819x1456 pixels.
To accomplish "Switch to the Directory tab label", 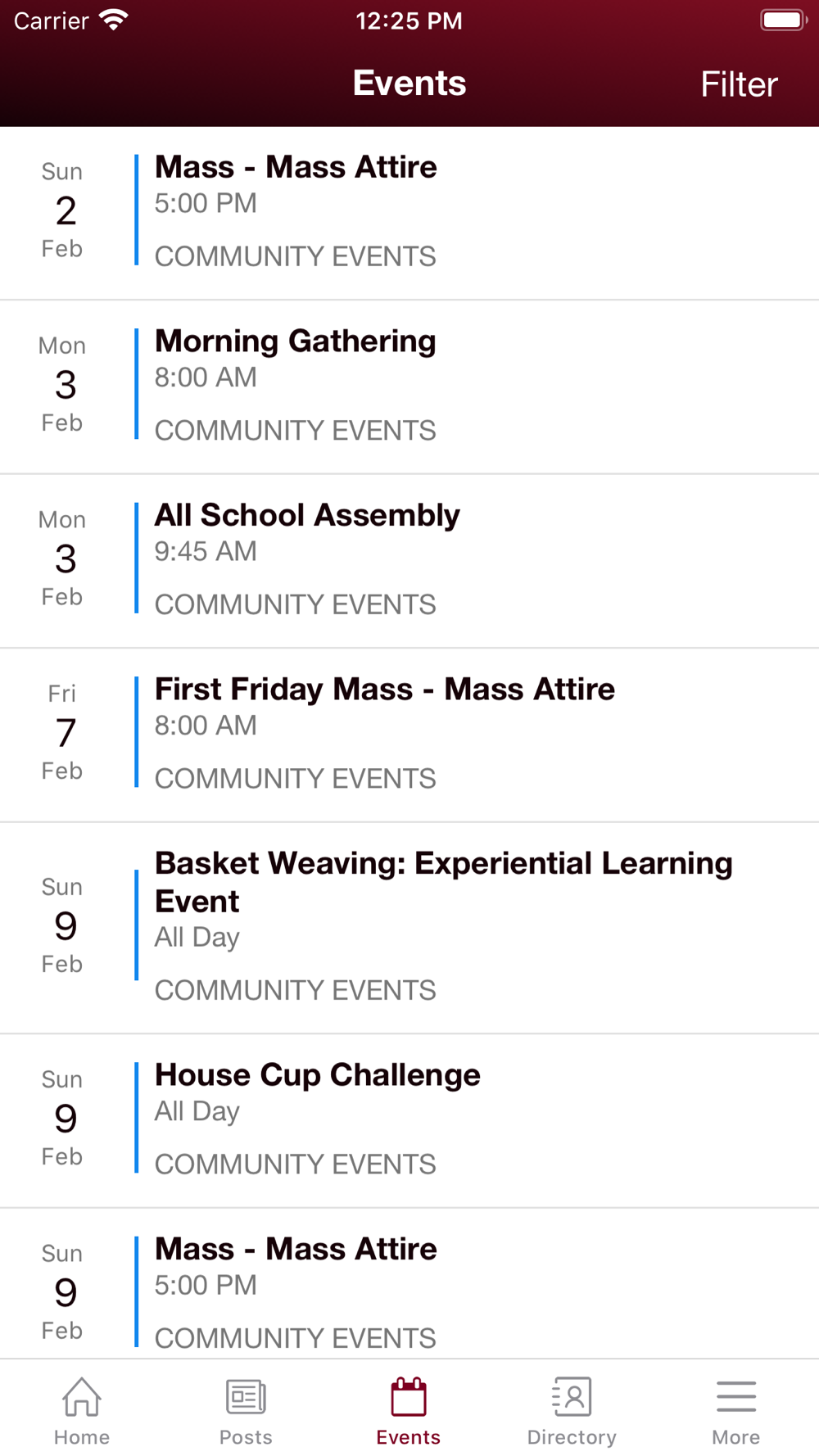I will pos(572,1437).
